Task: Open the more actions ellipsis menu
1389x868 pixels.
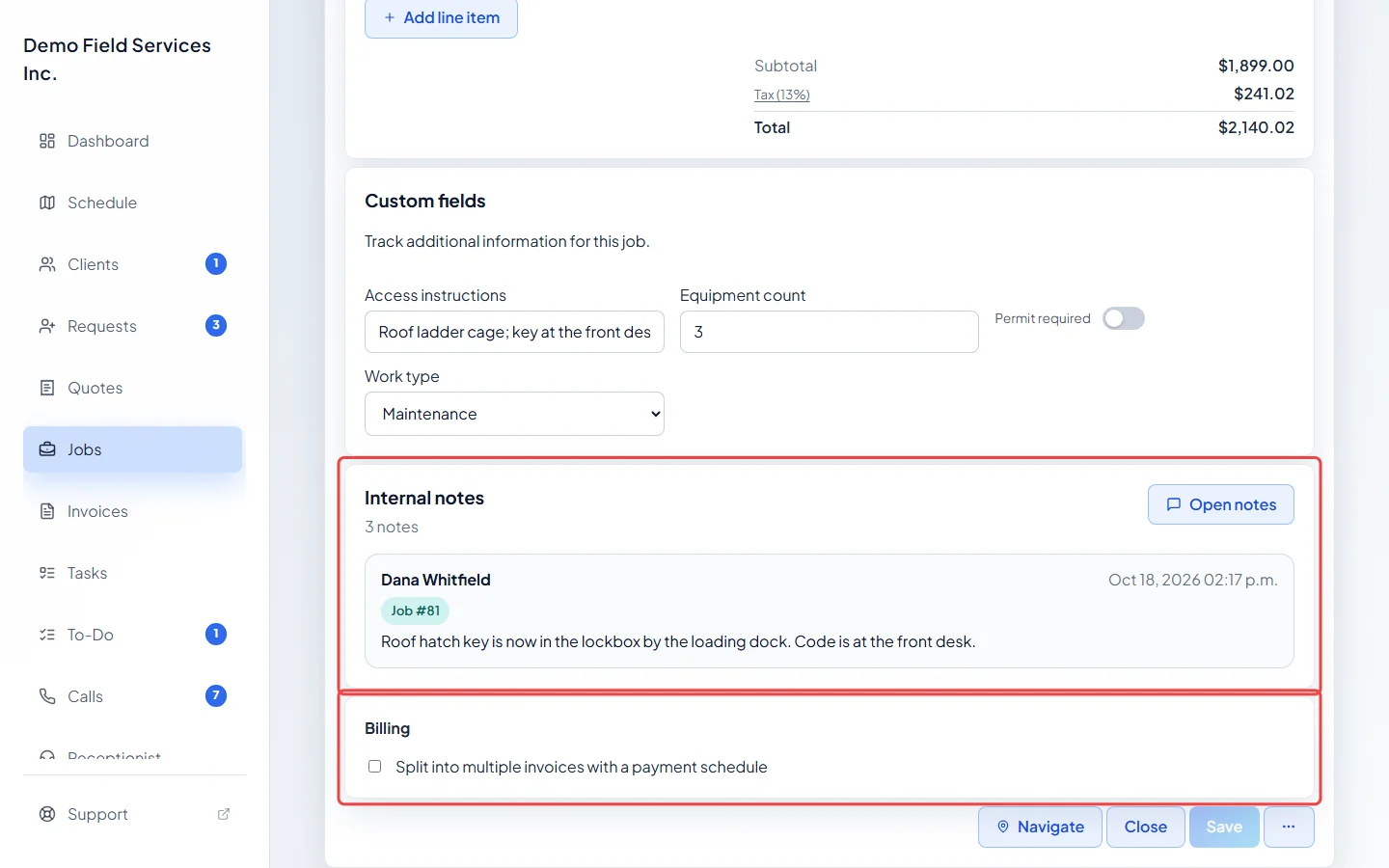Action: click(1289, 827)
